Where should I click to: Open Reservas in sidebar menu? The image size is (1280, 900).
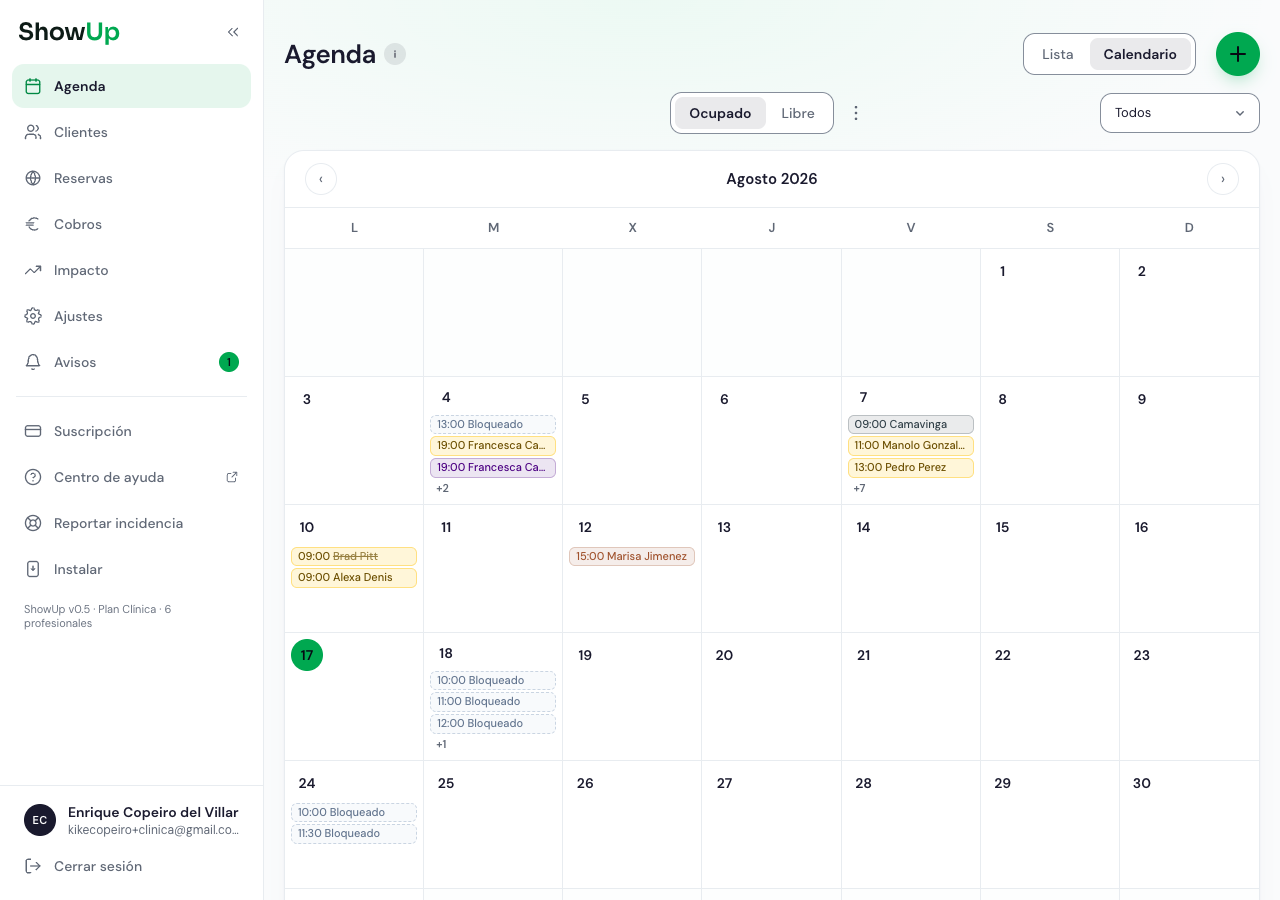point(131,178)
